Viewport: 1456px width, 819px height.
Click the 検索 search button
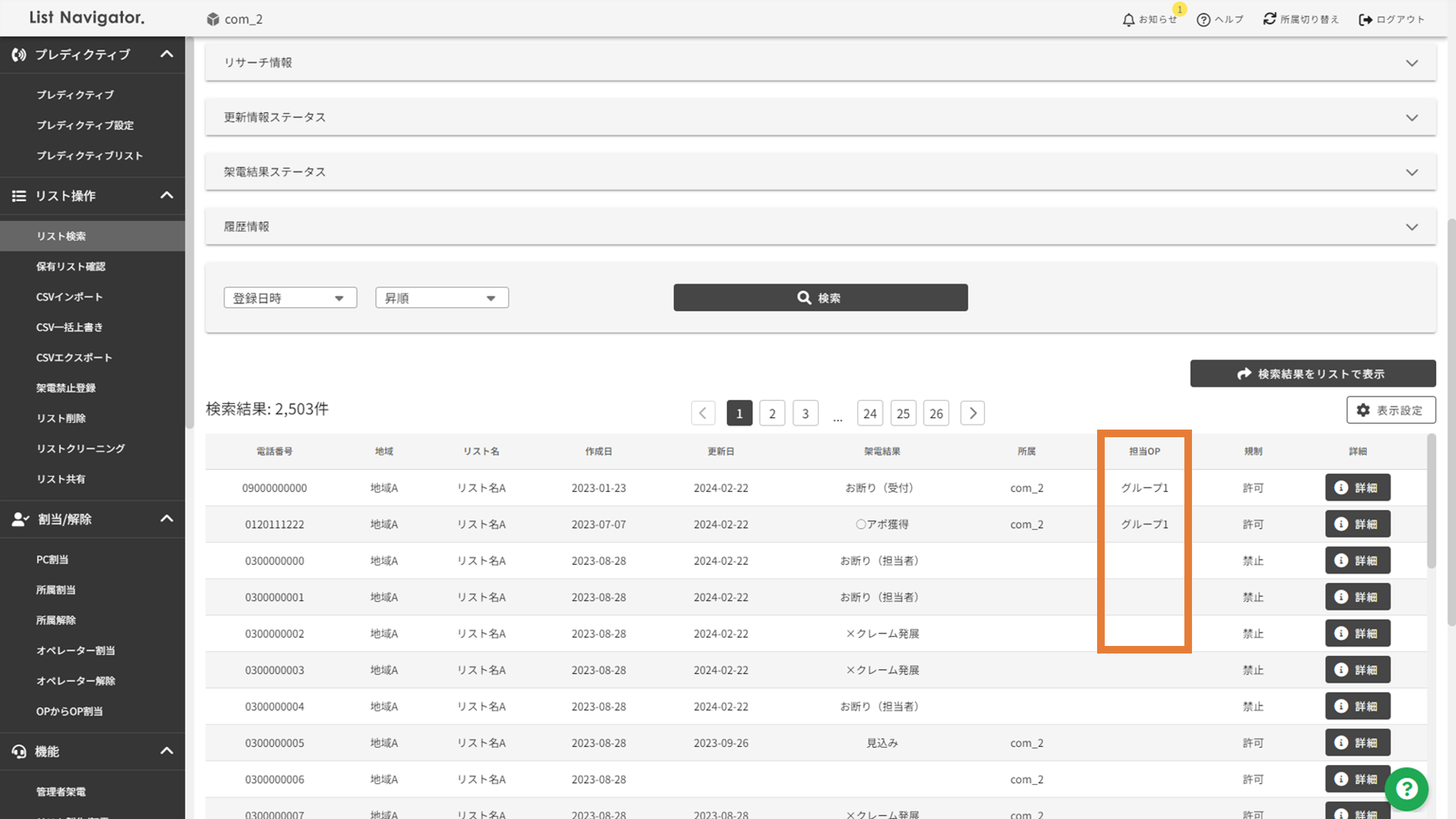click(x=820, y=298)
